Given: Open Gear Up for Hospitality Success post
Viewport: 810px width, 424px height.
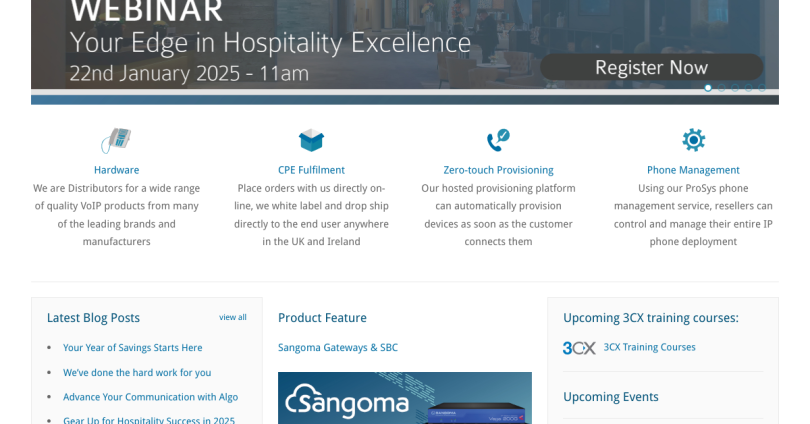Looking at the screenshot, I should [149, 420].
